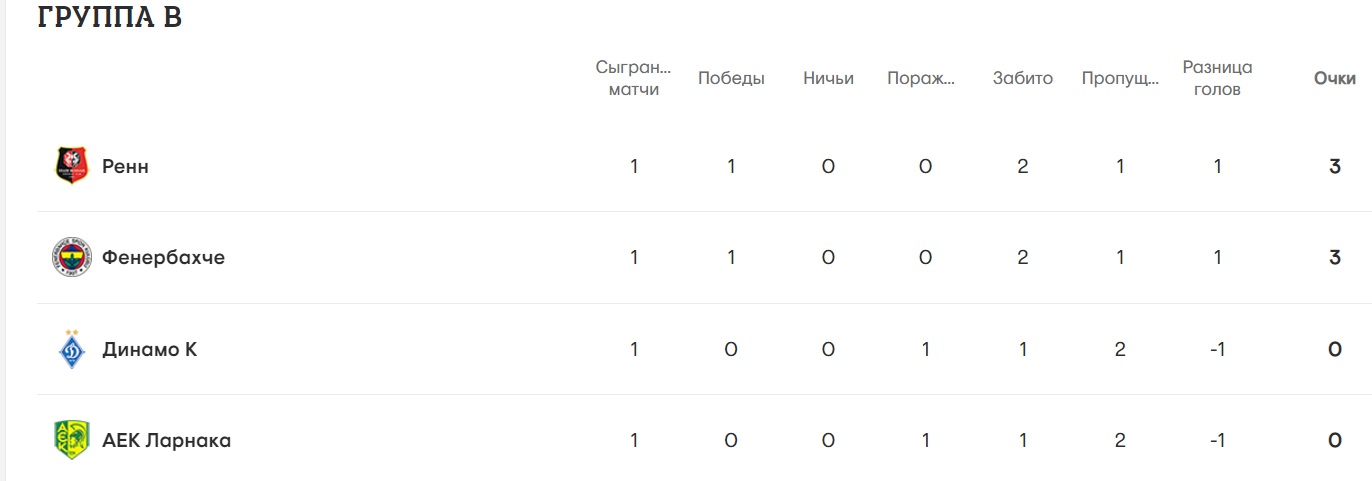Image resolution: width=1372 pixels, height=481 pixels.
Task: Click Ренн's points value 3
Action: (x=1334, y=167)
